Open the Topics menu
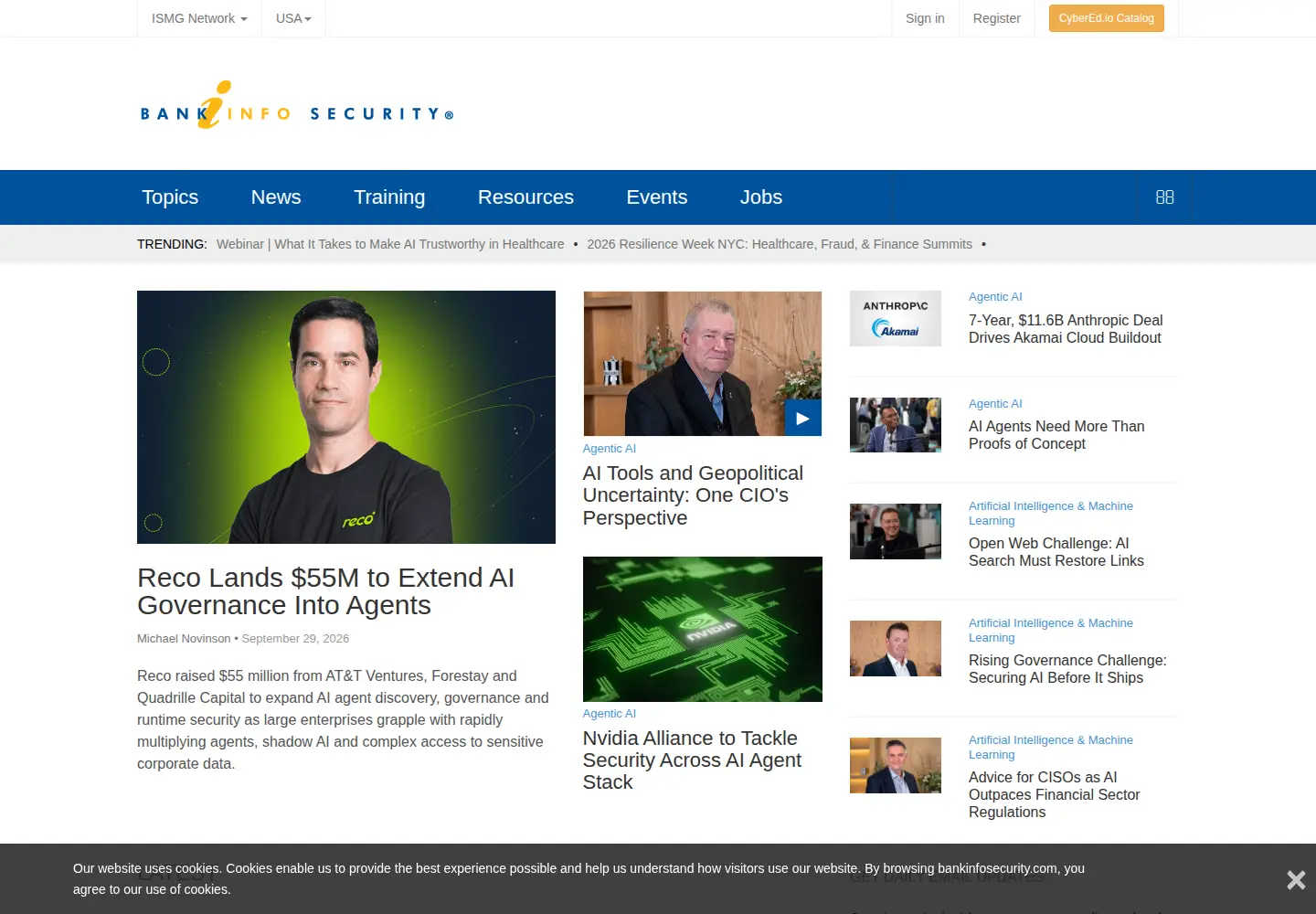 pyautogui.click(x=170, y=197)
